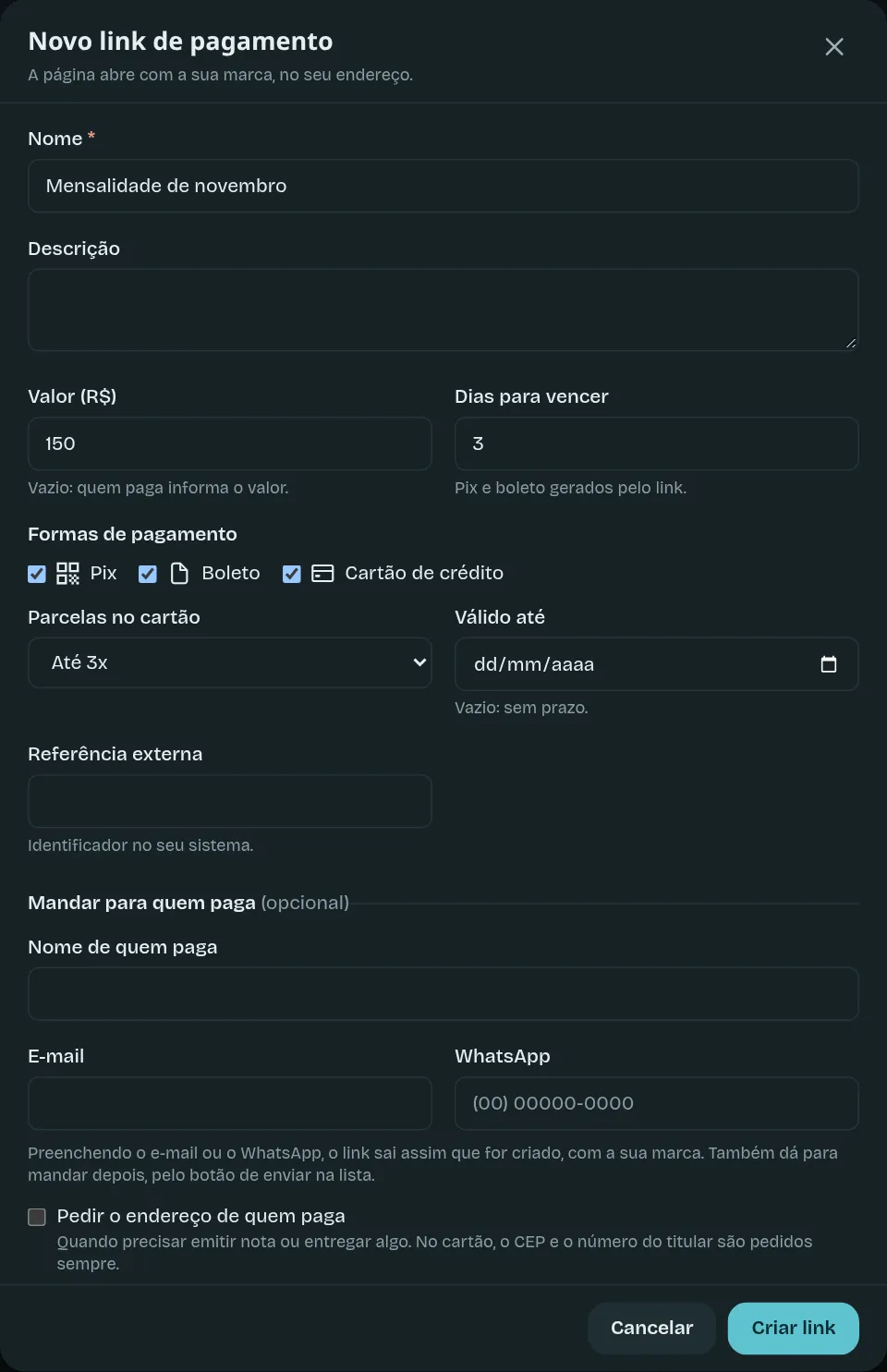Click into the Descrição text area
This screenshot has width=887, height=1372.
[x=443, y=310]
